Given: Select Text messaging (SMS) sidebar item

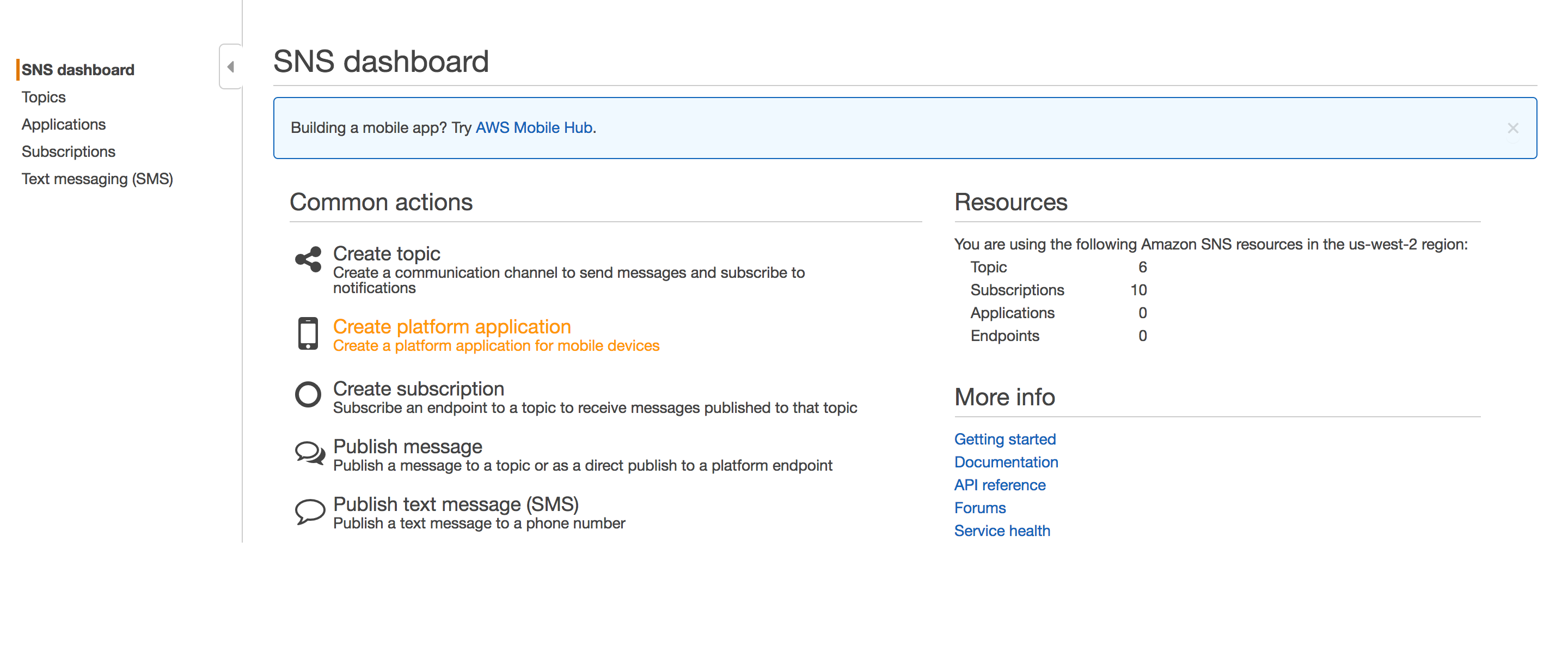Looking at the screenshot, I should (x=97, y=179).
